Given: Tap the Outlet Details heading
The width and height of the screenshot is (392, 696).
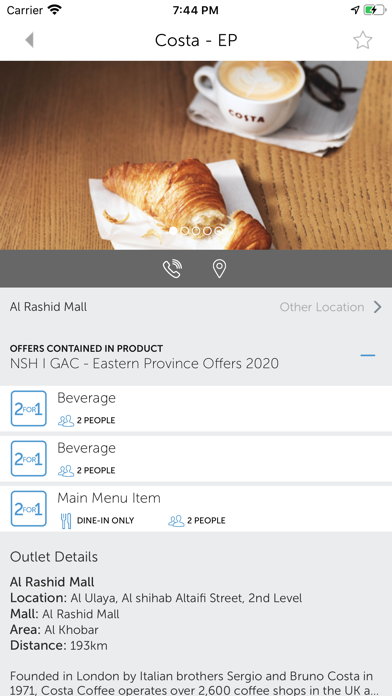Looking at the screenshot, I should coord(54,557).
